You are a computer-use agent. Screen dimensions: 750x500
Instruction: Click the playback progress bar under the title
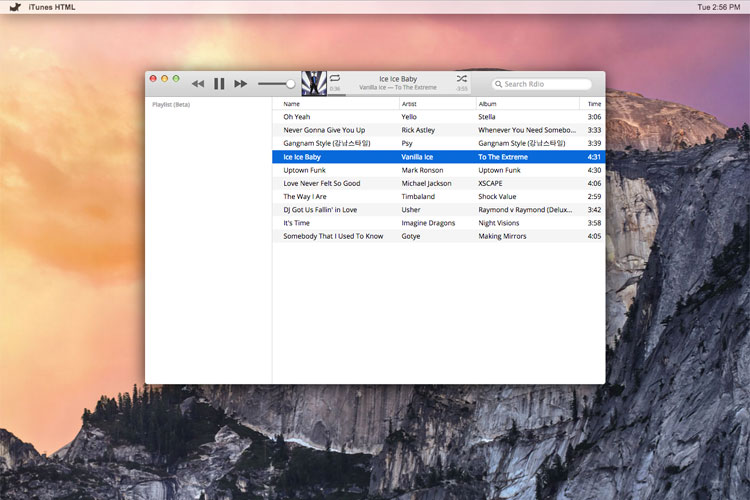pyautogui.click(x=398, y=95)
